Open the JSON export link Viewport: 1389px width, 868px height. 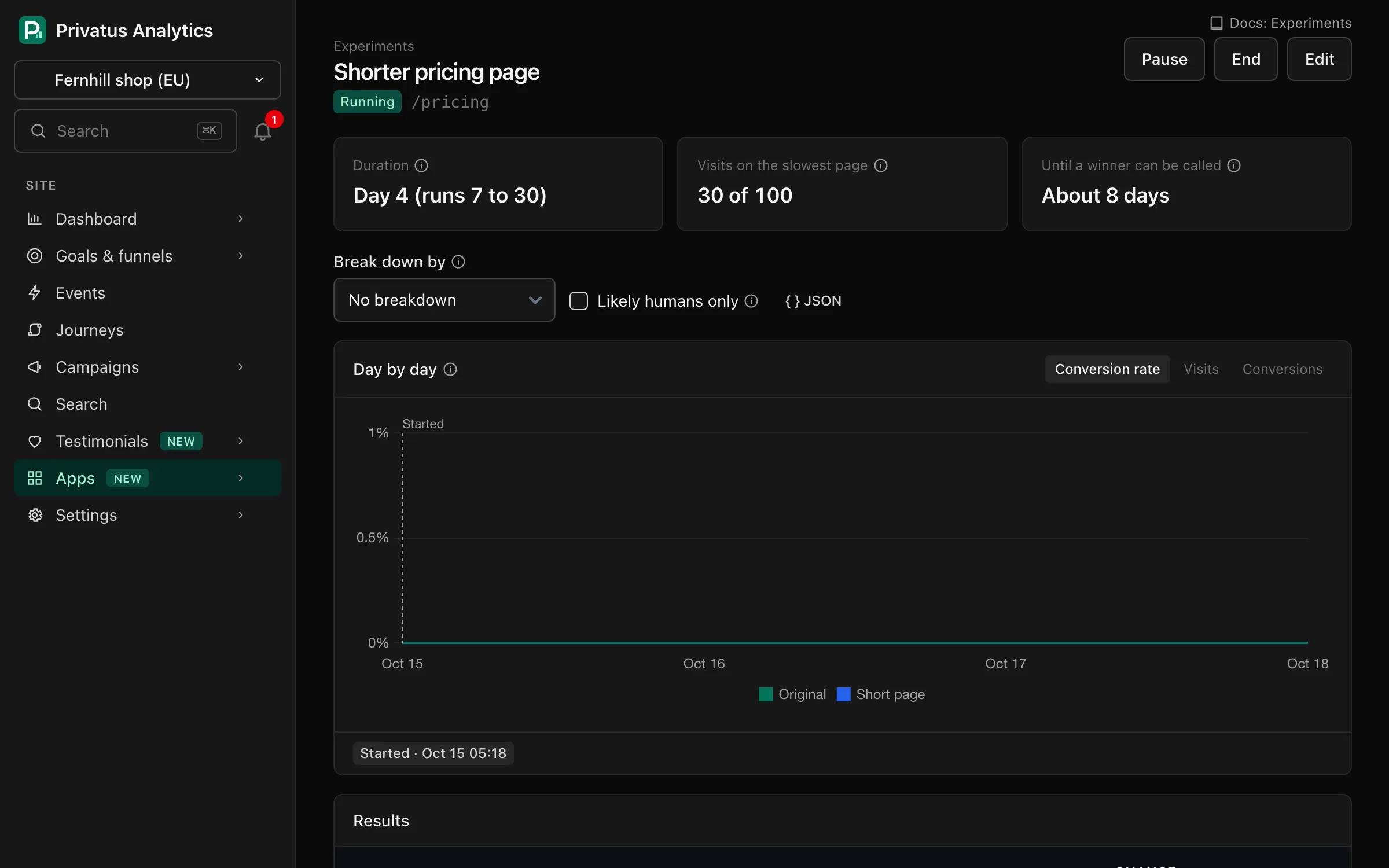point(813,301)
